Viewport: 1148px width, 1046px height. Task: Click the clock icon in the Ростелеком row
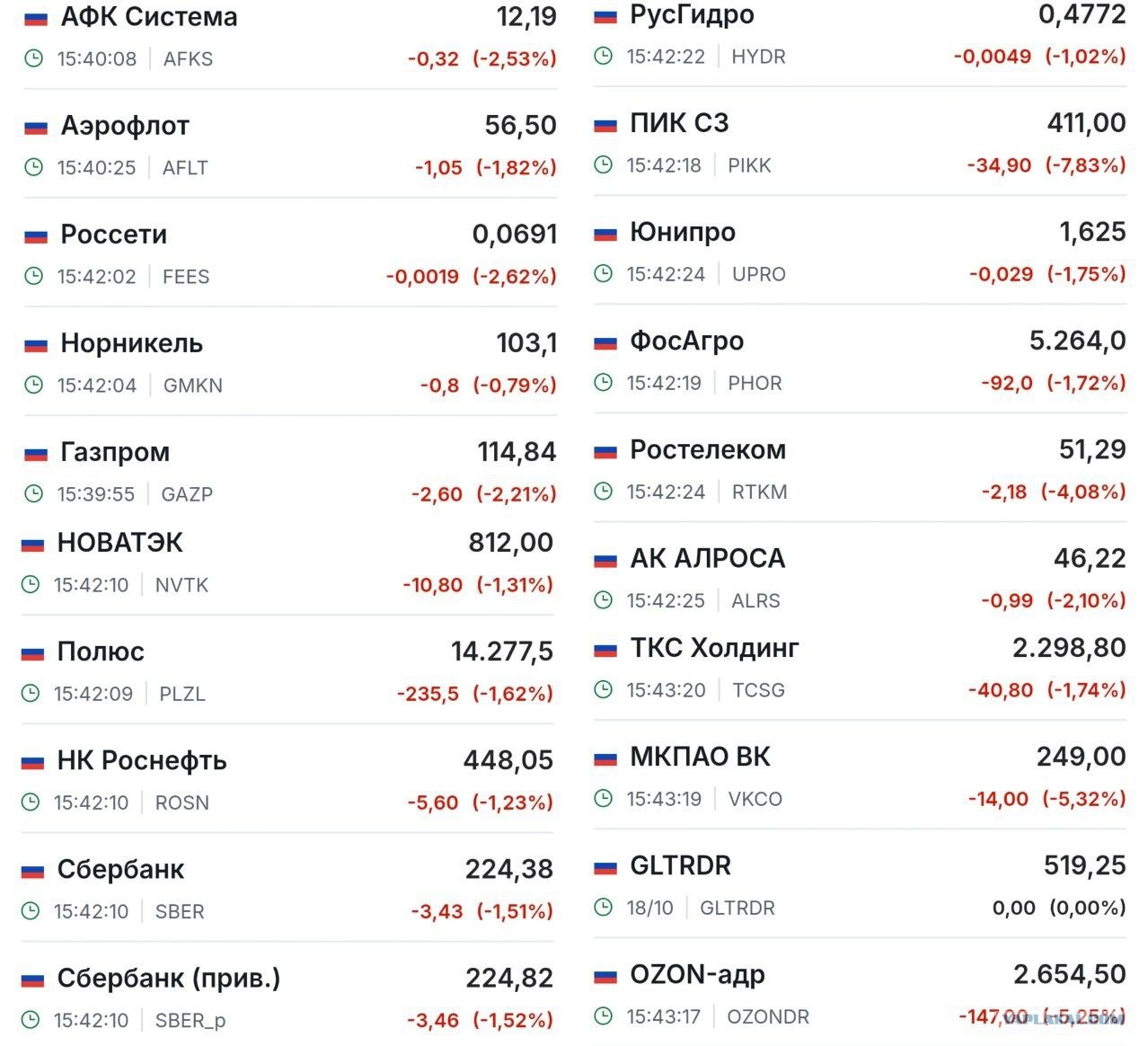(x=603, y=491)
